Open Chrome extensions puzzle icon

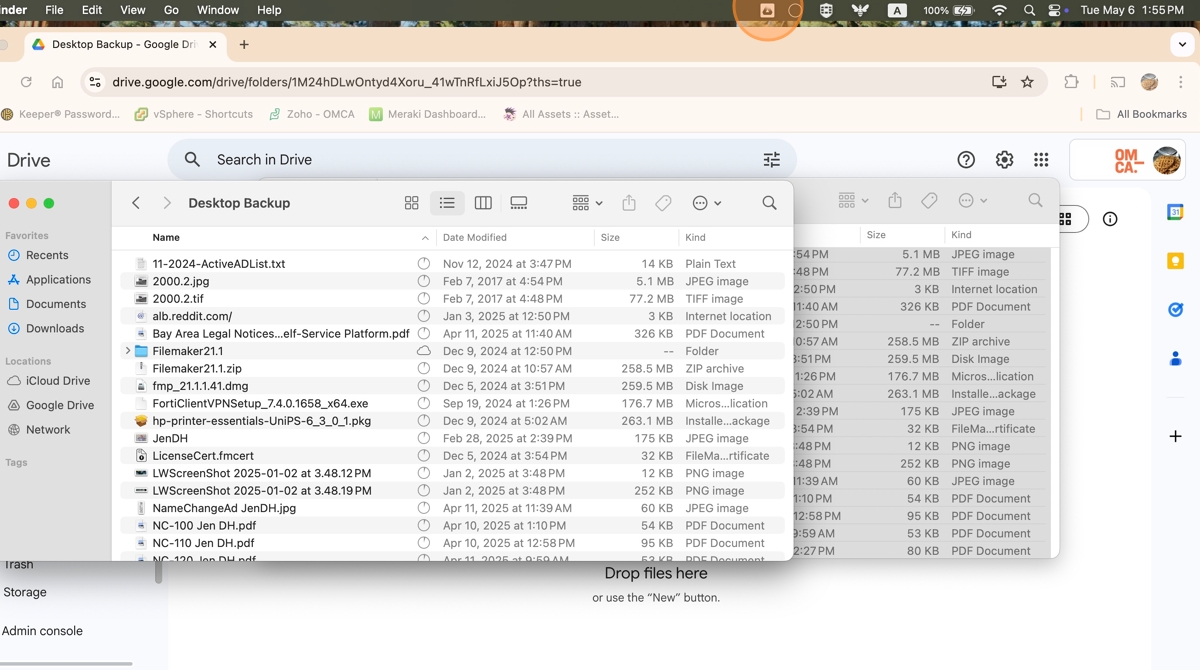(1071, 82)
